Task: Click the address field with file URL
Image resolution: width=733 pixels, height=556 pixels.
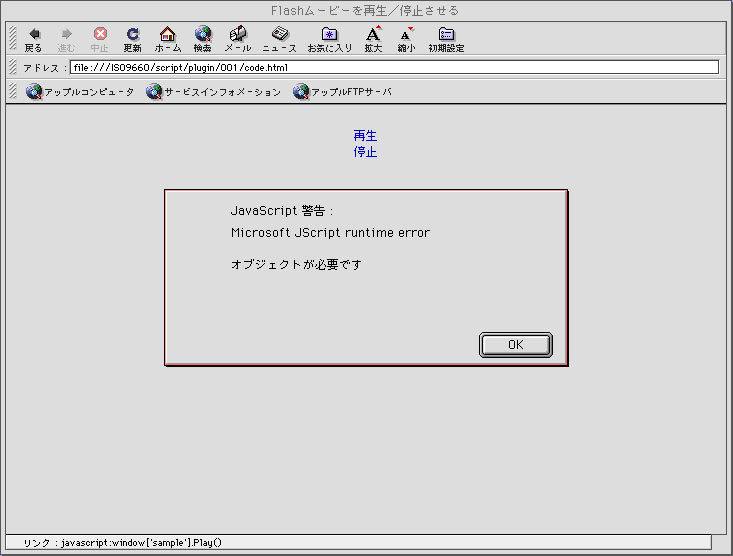Action: (394, 67)
